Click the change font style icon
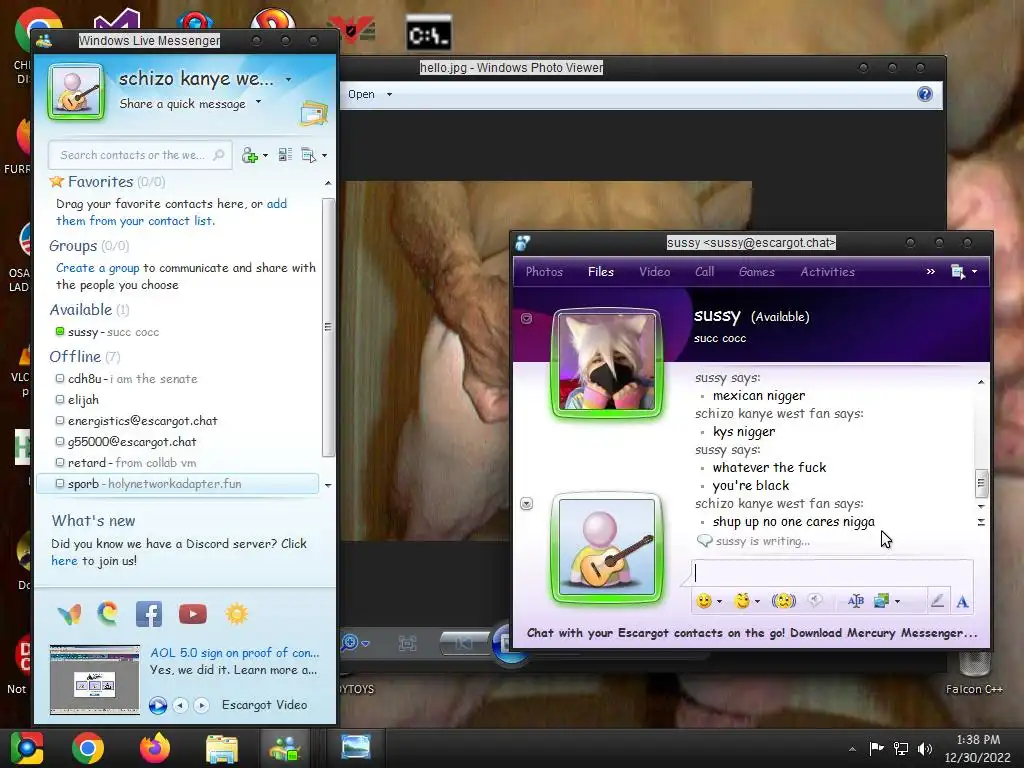This screenshot has height=768, width=1024. point(856,601)
